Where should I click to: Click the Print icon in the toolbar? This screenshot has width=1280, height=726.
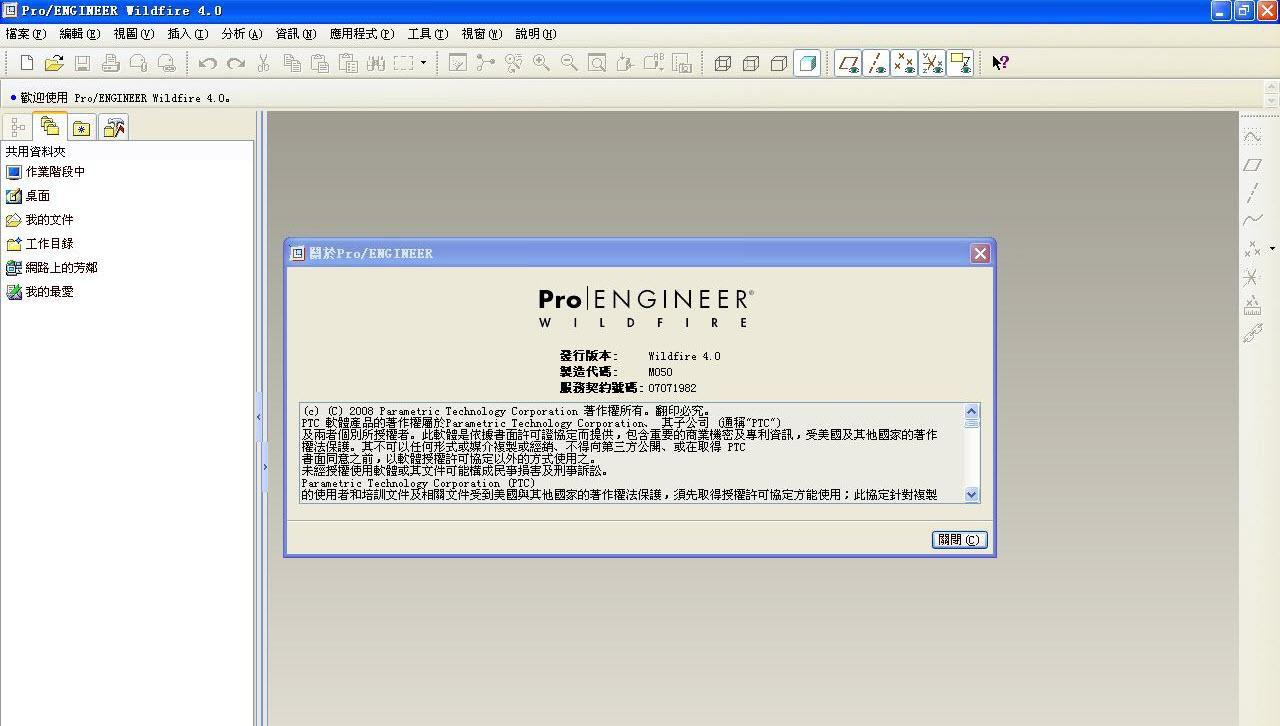coord(111,63)
